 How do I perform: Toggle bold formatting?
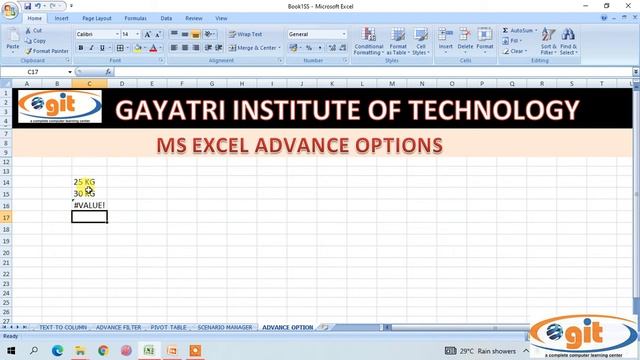[x=81, y=48]
